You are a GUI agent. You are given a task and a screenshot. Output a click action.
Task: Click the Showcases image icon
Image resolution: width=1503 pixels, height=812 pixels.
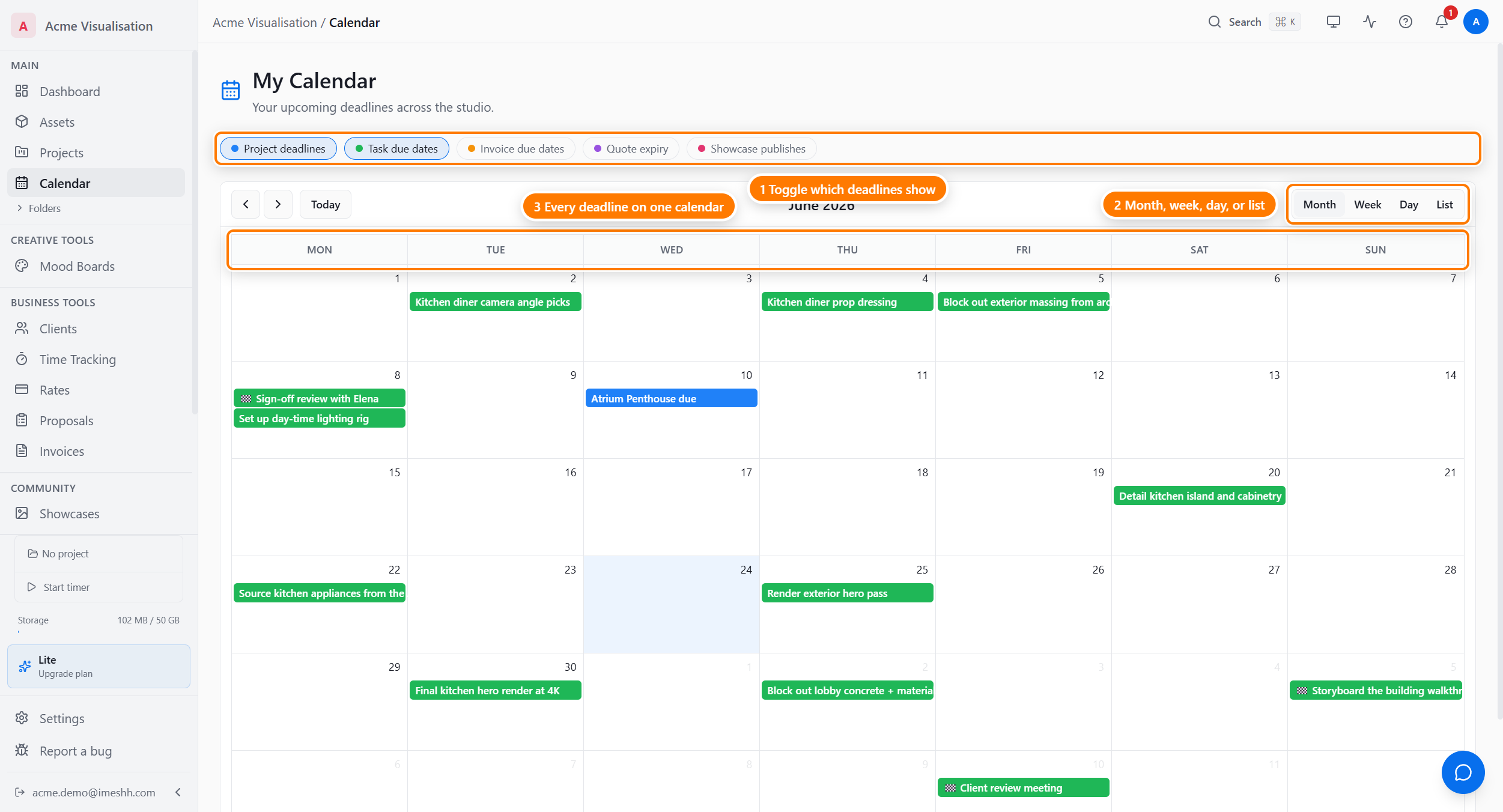coord(22,513)
